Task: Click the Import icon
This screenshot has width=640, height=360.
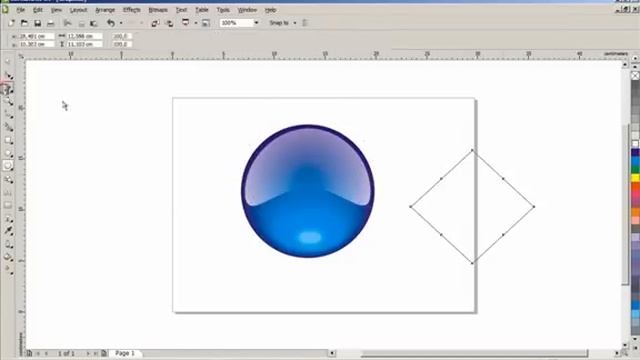Action: point(155,23)
